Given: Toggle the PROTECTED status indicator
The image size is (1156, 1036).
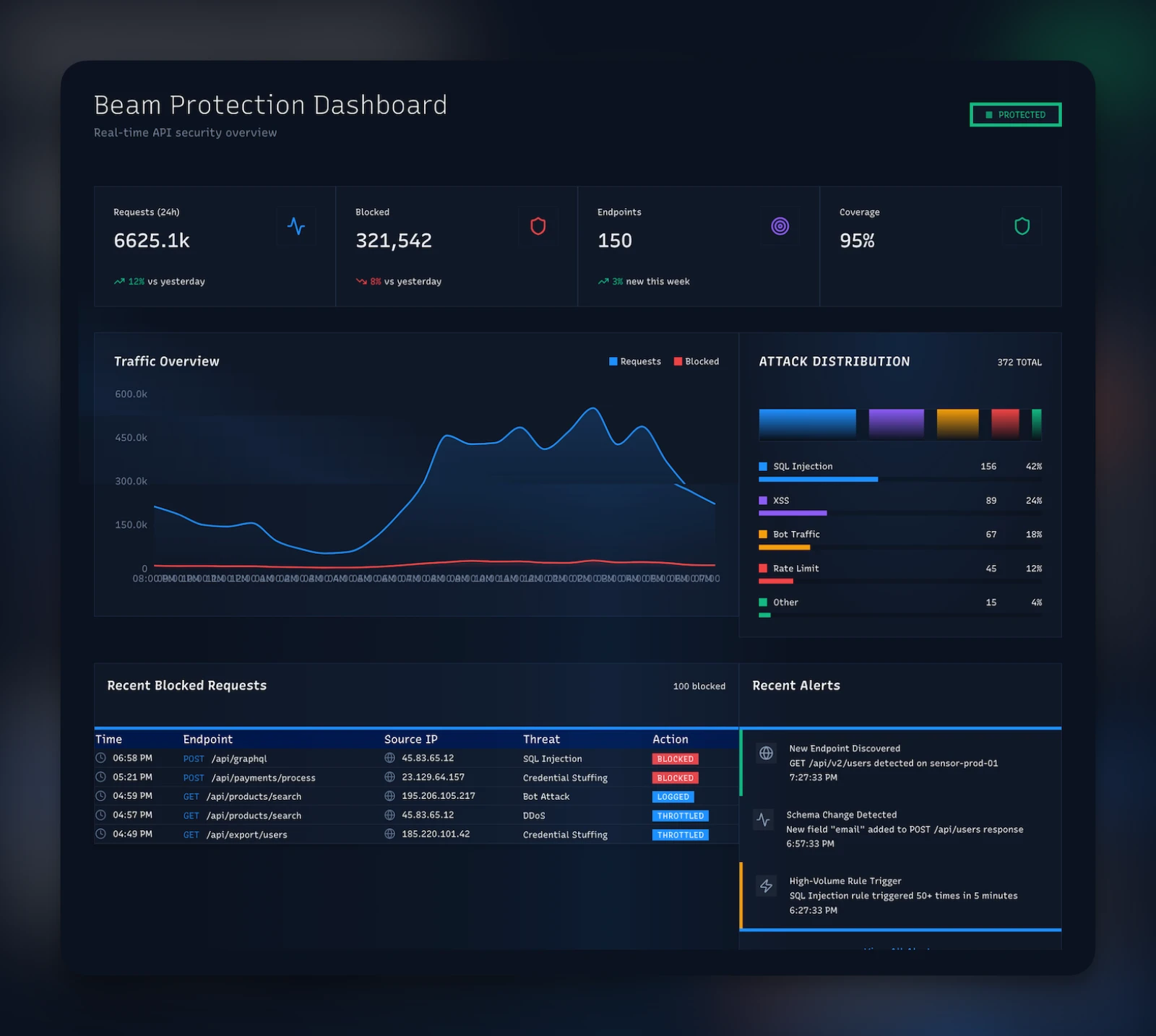Looking at the screenshot, I should coord(1015,114).
